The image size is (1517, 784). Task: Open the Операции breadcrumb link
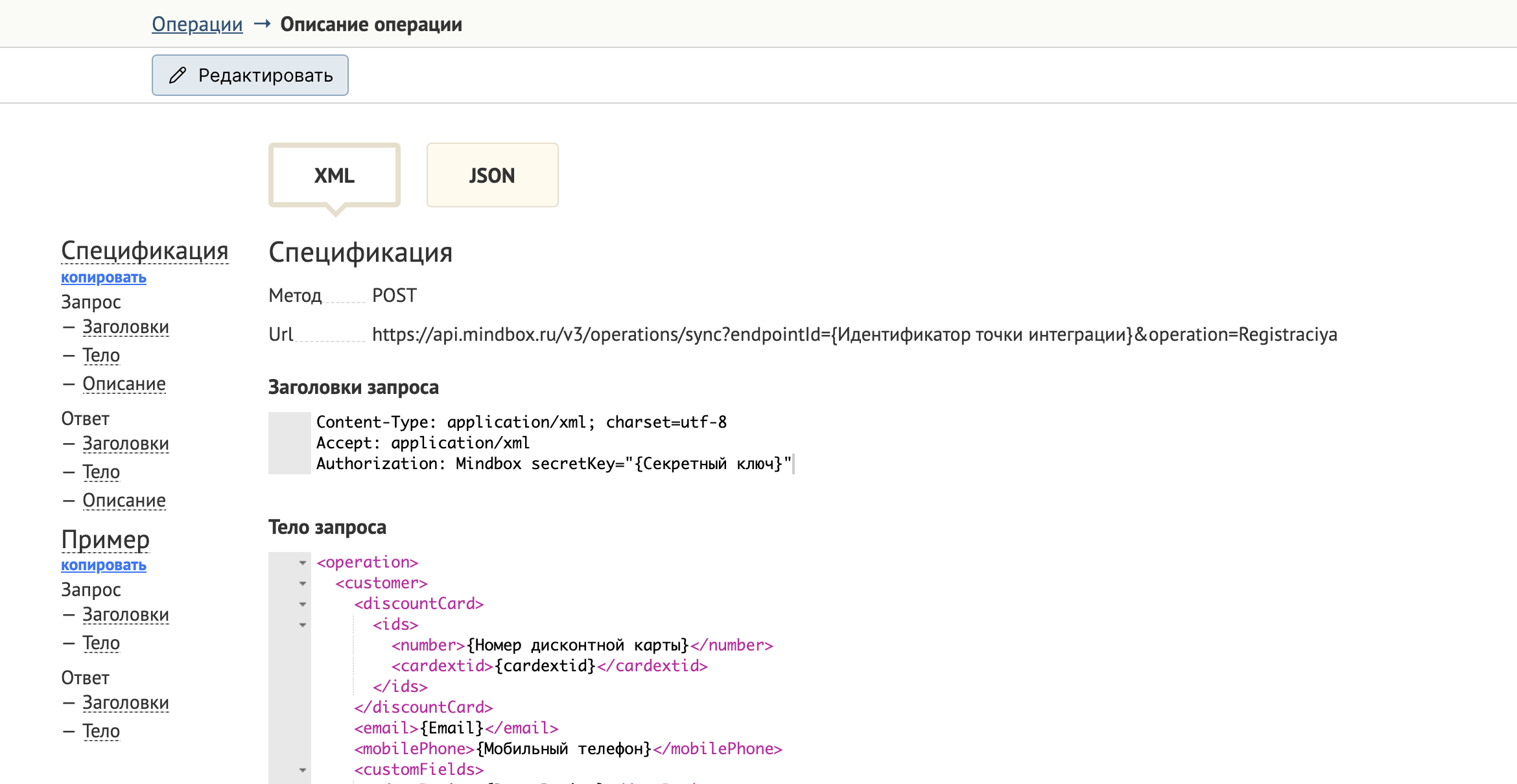click(x=197, y=25)
